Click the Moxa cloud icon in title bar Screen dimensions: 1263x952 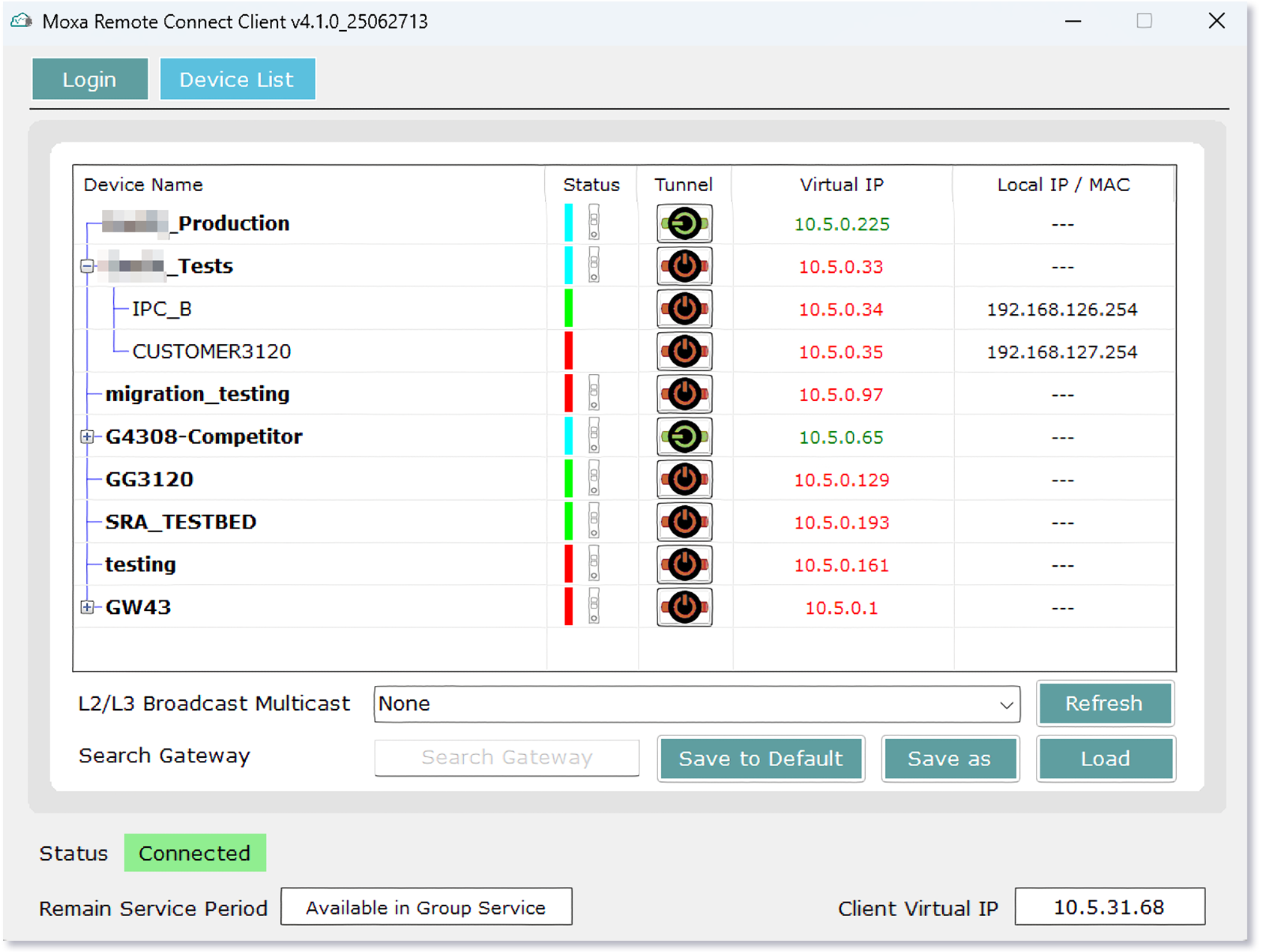tap(22, 21)
